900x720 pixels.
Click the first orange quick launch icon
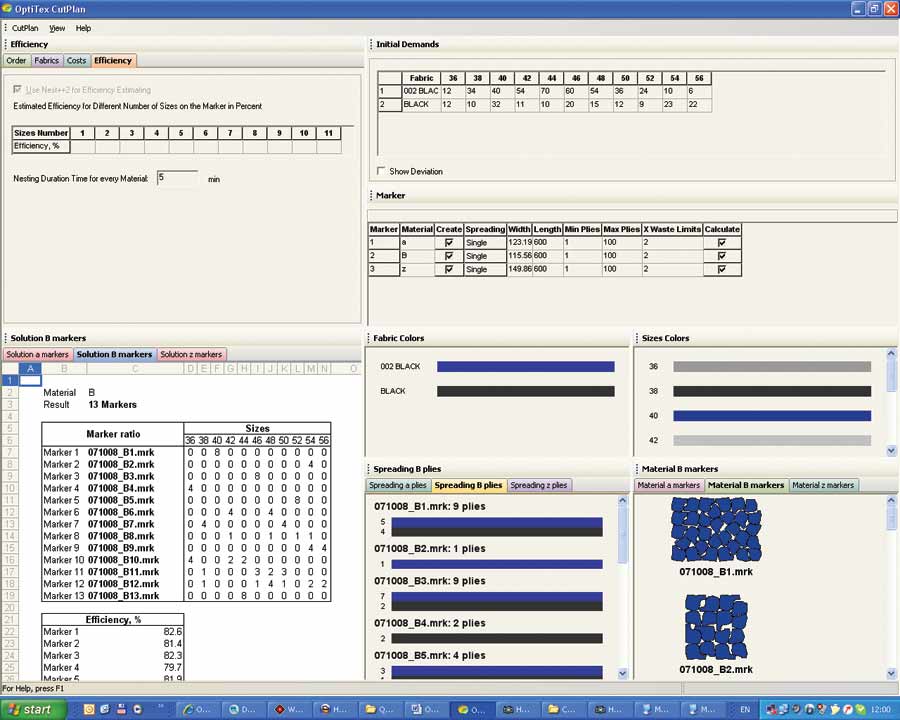point(89,710)
